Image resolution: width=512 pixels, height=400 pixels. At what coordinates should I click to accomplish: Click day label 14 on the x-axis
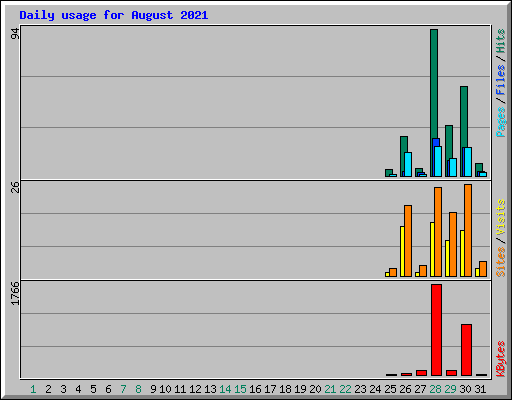coord(225,389)
